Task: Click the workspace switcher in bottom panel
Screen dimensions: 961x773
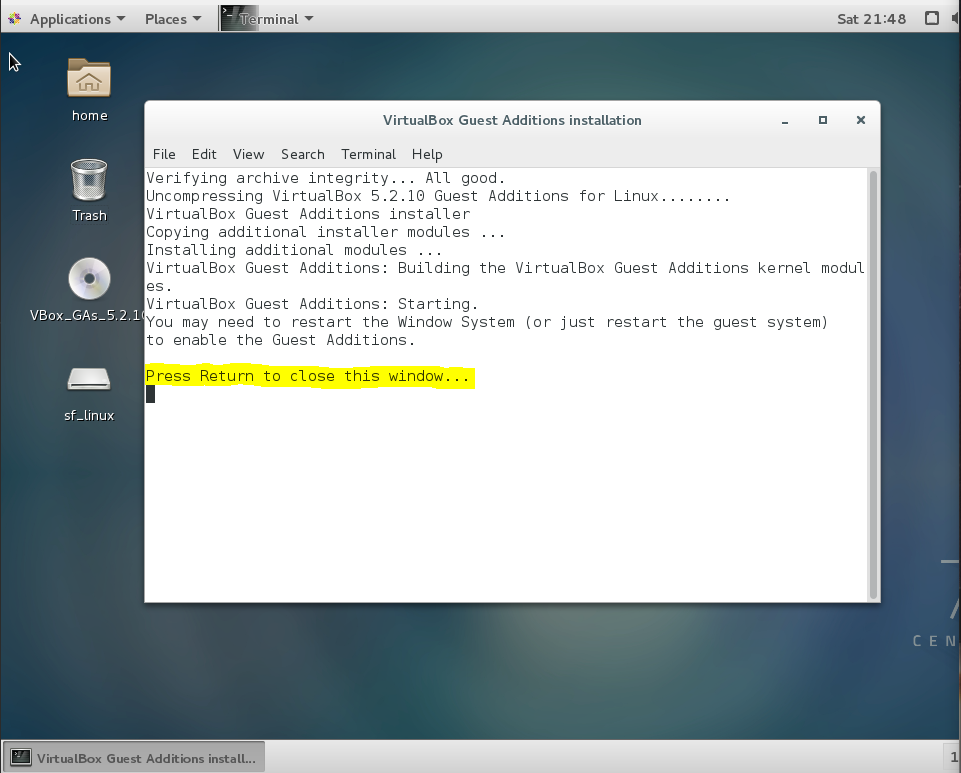Action: point(952,757)
